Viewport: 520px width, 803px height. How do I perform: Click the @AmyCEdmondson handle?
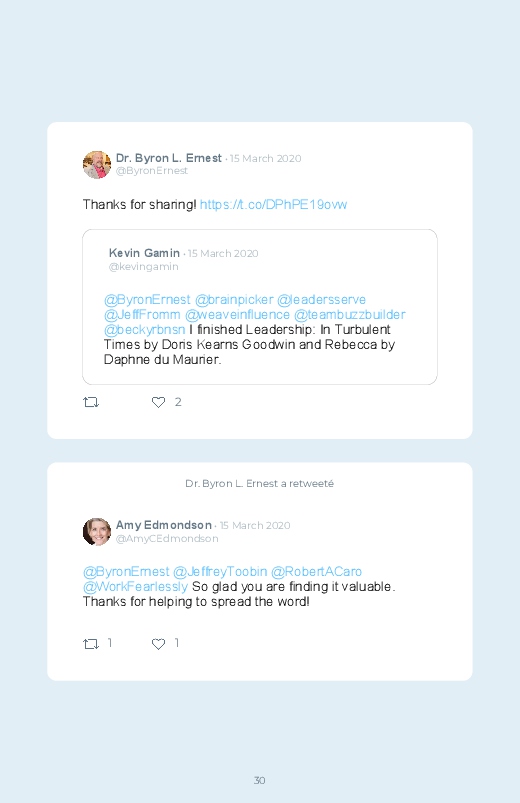(167, 539)
